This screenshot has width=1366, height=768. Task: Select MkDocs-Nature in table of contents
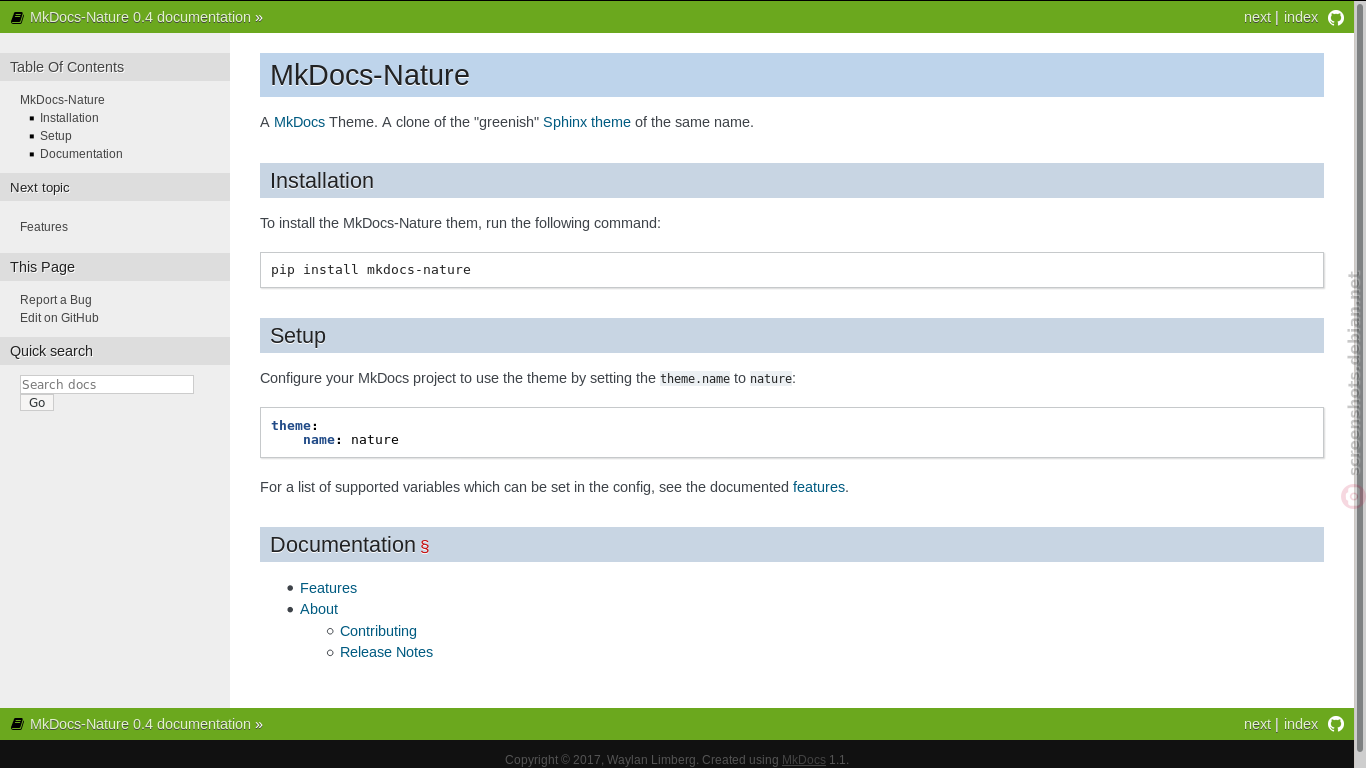62,100
